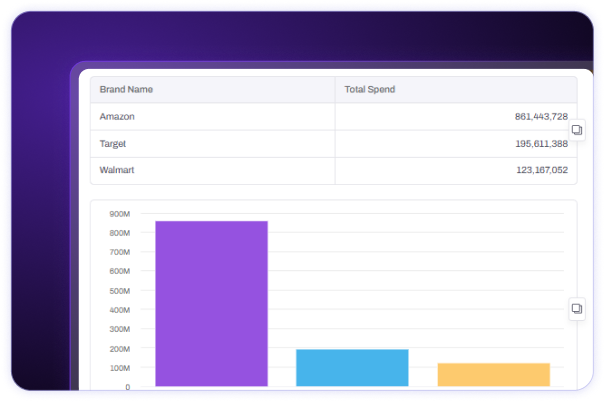Image resolution: width=605 pixels, height=402 pixels.
Task: Click the 100M y-axis label
Action: click(x=120, y=368)
